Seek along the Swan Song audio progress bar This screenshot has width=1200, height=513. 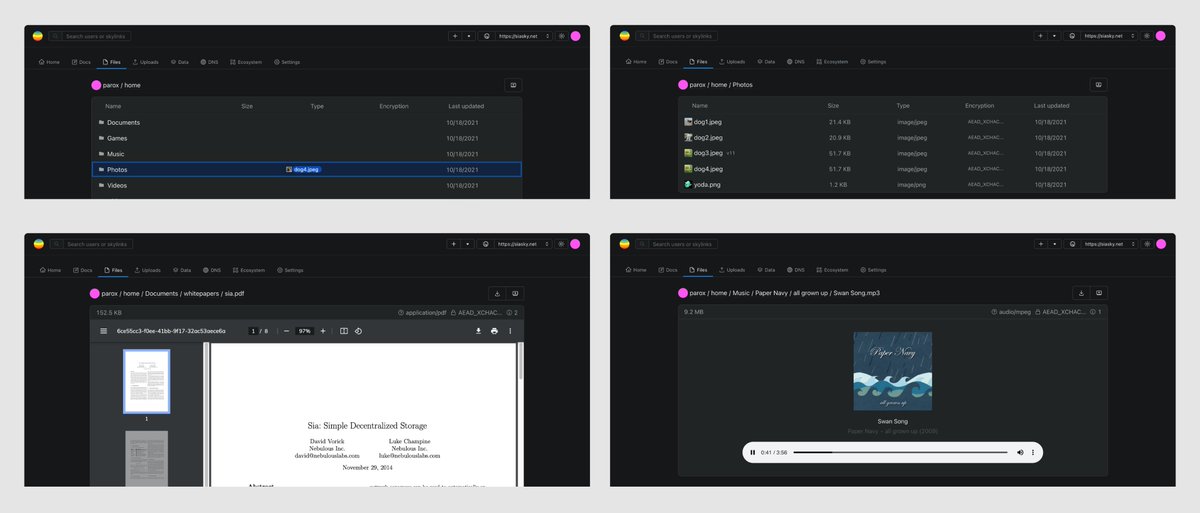point(901,453)
